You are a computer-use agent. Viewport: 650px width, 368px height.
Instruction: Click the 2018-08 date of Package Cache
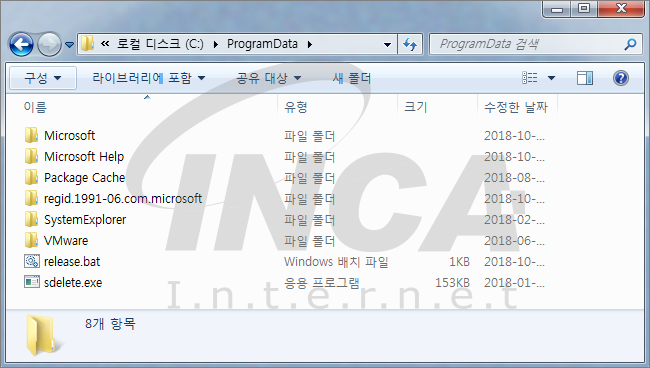point(514,178)
